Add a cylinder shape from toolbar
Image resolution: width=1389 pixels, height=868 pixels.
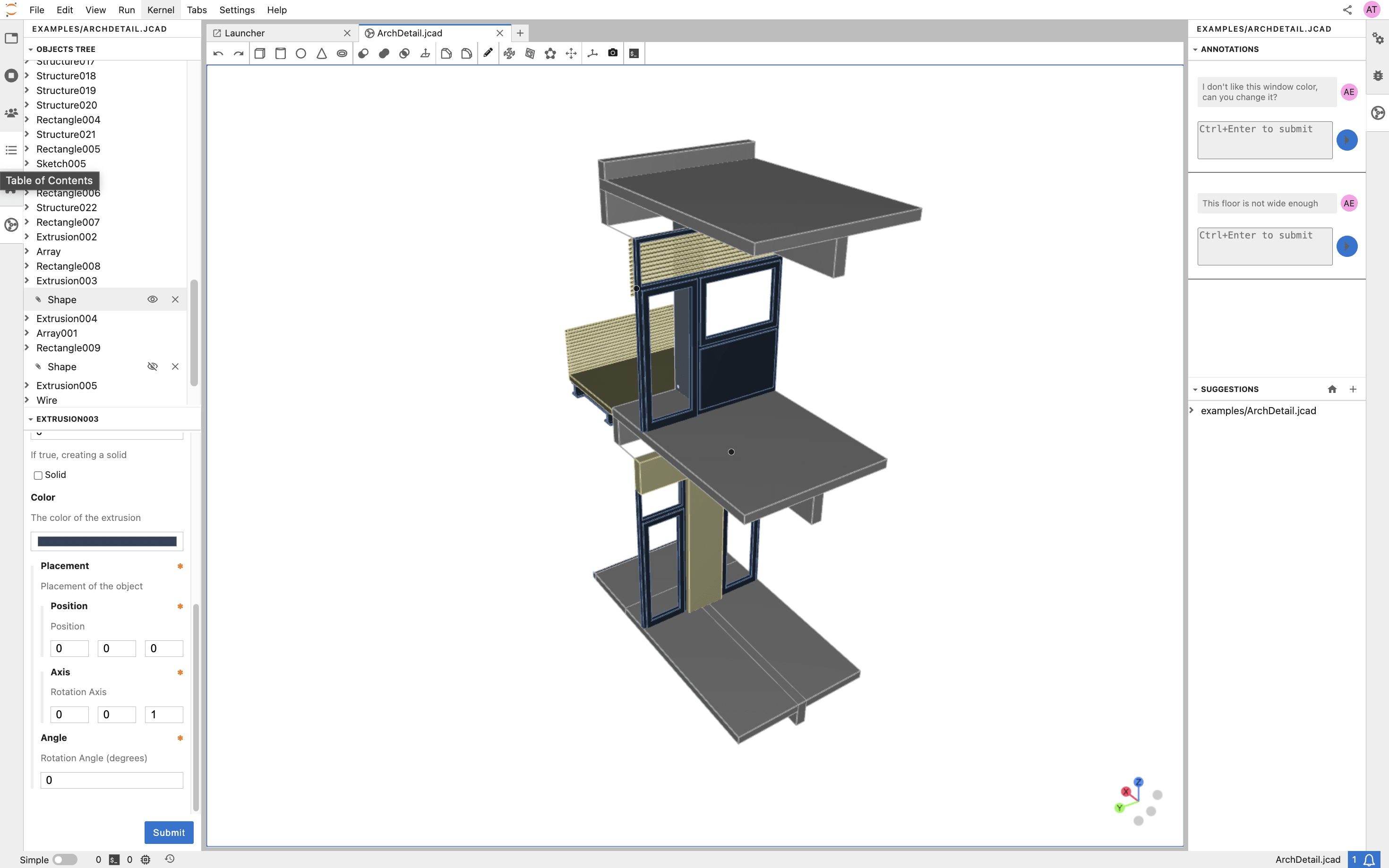280,53
